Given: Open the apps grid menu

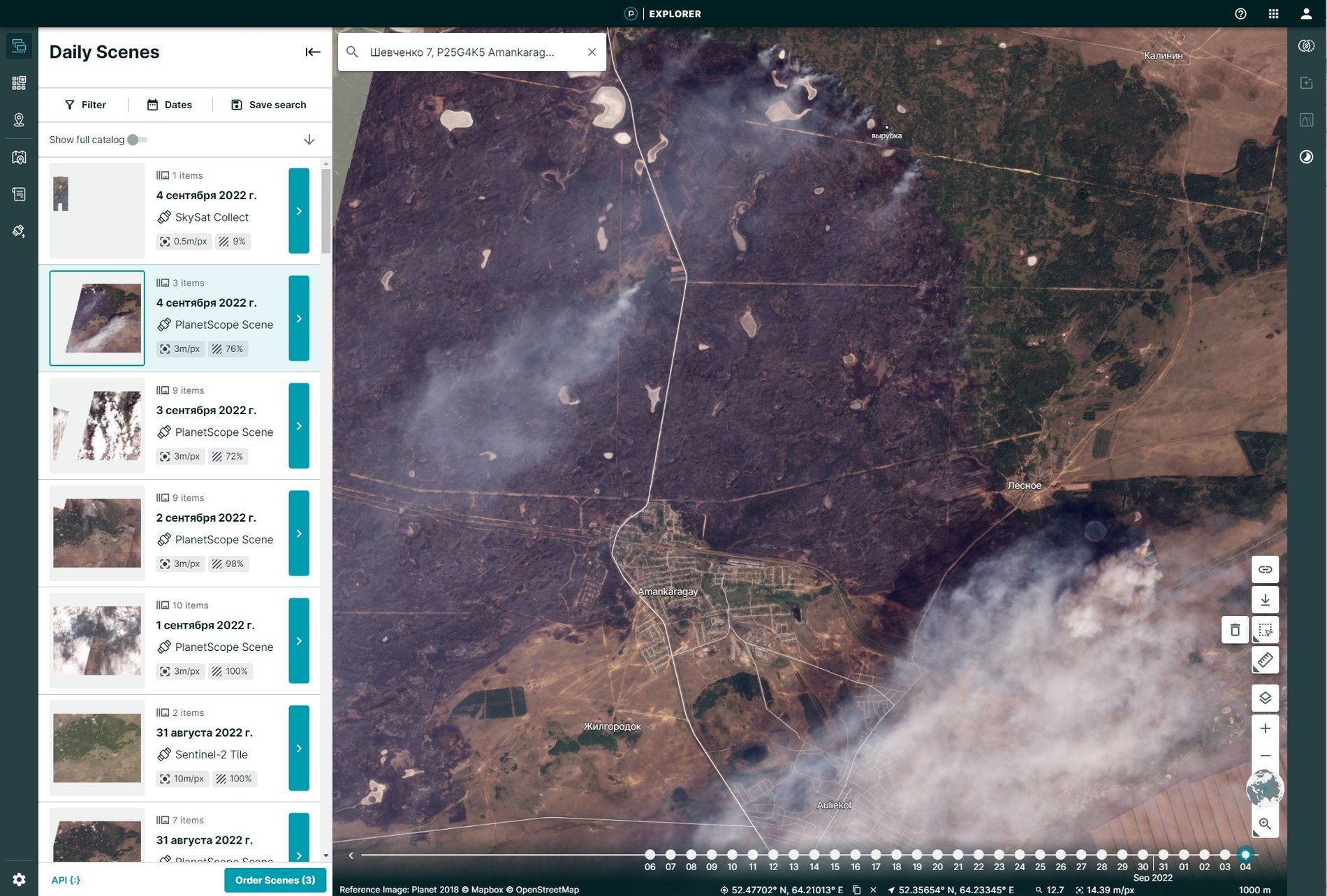Looking at the screenshot, I should coord(1273,13).
